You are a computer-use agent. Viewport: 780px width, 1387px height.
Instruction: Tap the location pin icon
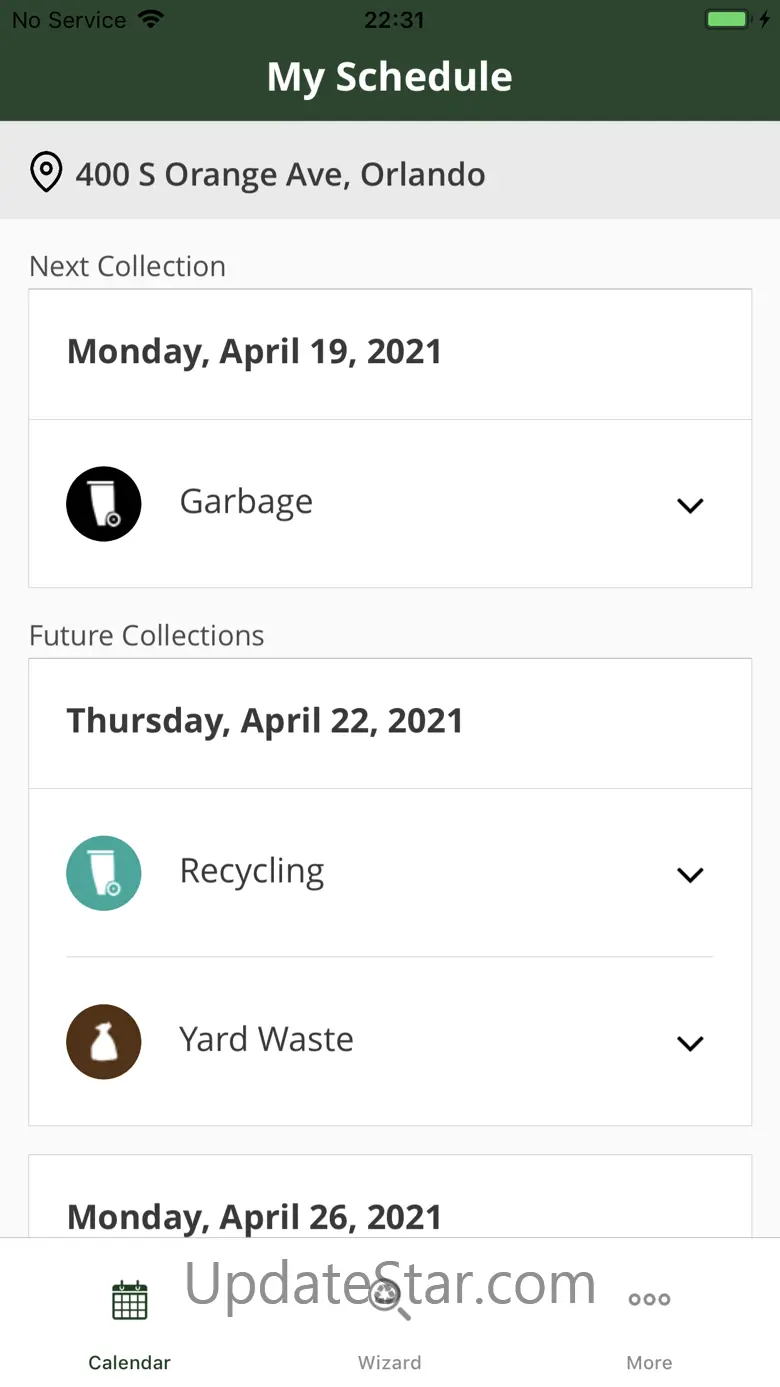(46, 173)
